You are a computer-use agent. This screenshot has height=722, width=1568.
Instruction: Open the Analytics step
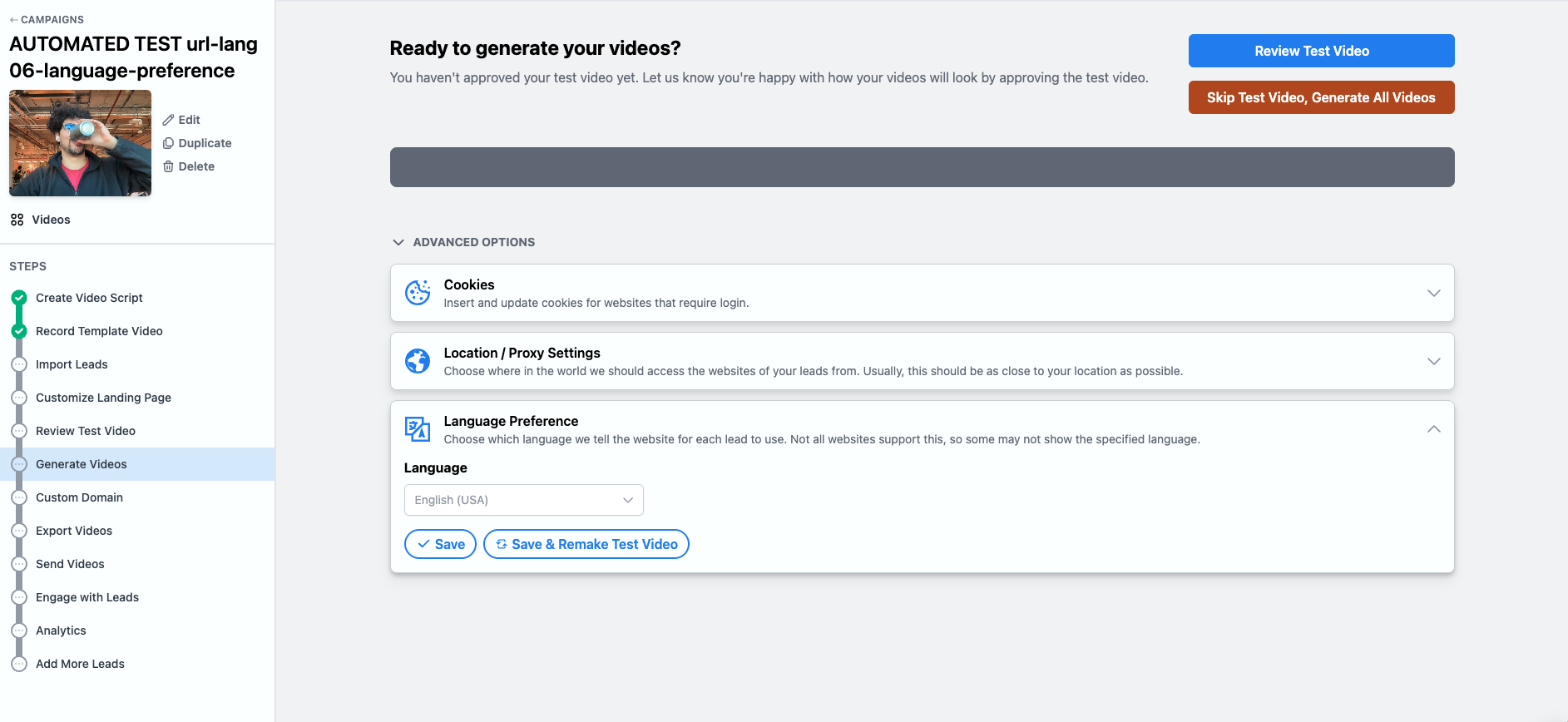click(x=61, y=631)
